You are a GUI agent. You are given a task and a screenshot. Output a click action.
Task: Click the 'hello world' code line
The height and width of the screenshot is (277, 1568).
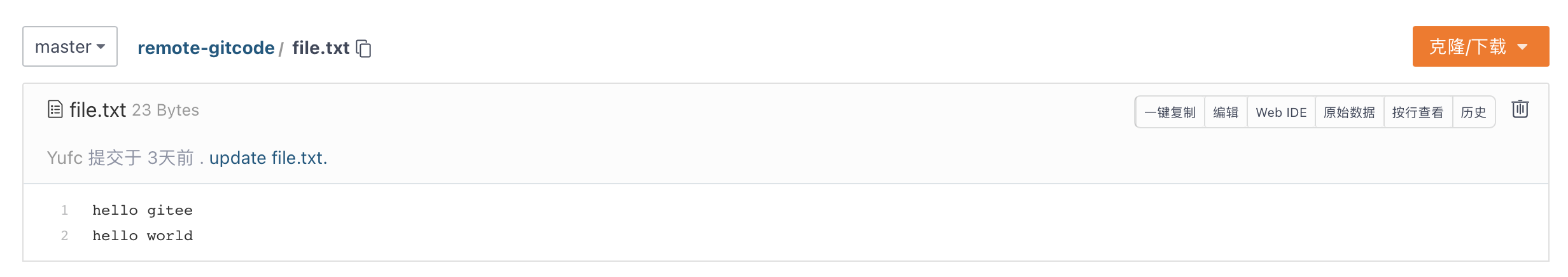pyautogui.click(x=143, y=236)
